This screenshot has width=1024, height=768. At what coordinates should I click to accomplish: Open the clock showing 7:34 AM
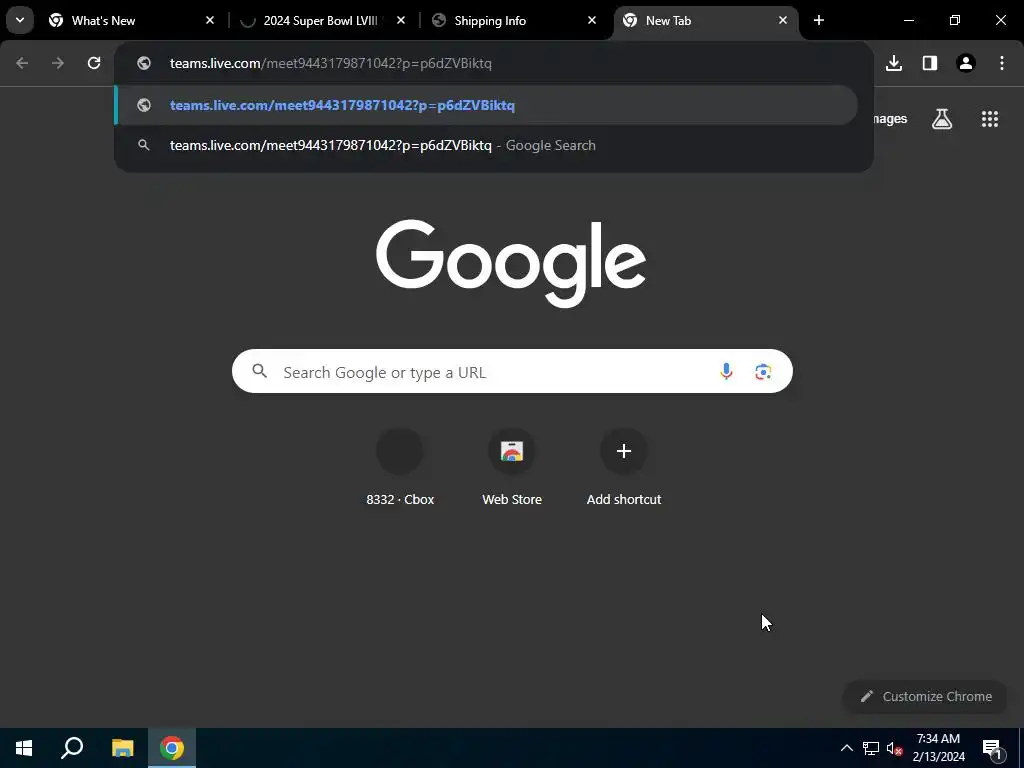[938, 748]
